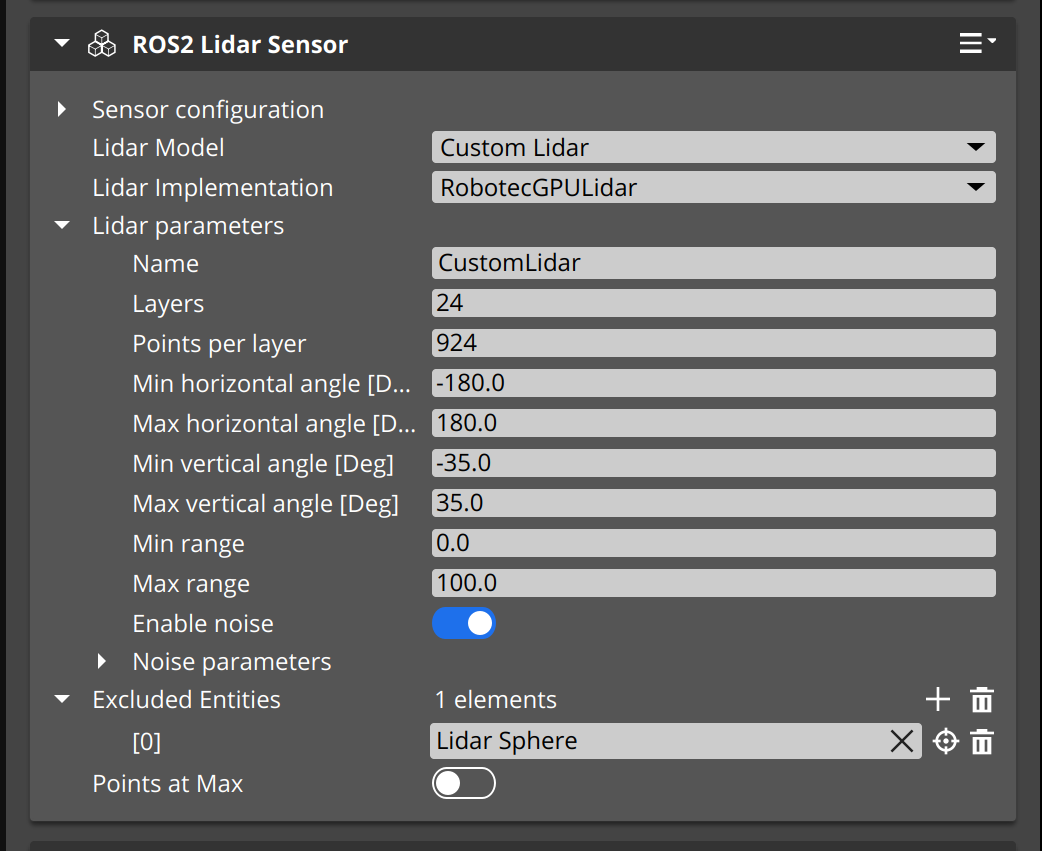Click the [0] index label
The image size is (1042, 851).
pyautogui.click(x=146, y=741)
